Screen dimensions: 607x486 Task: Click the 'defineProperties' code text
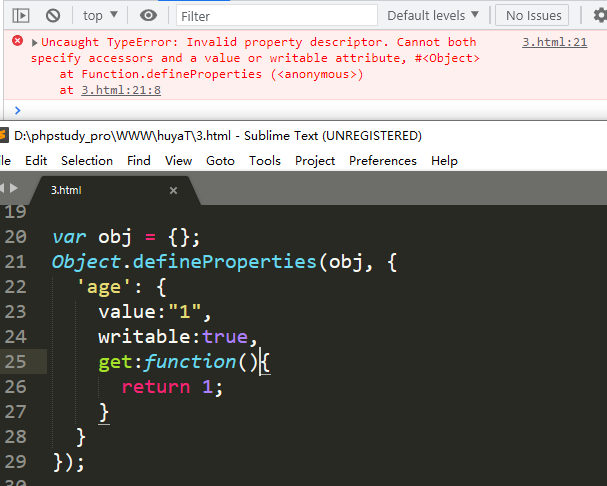tap(225, 262)
